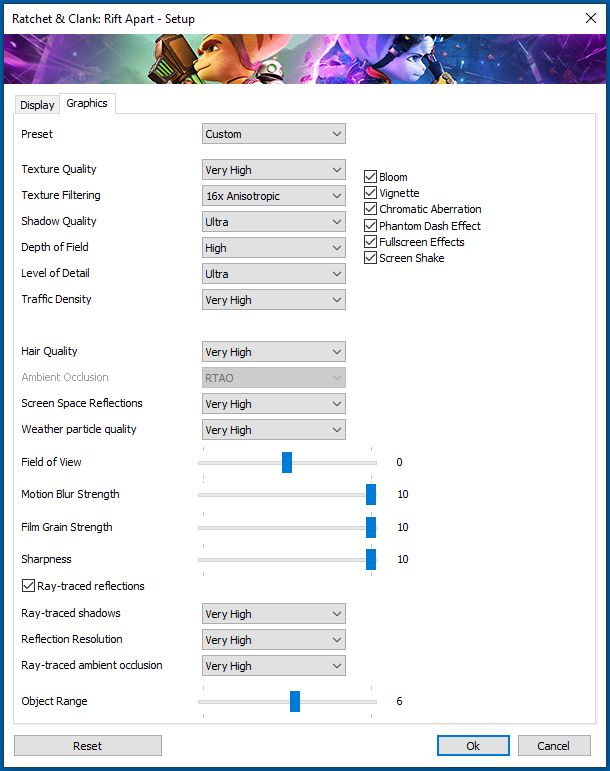Click the Field of View slider thumb
The height and width of the screenshot is (771, 610).
(287, 462)
